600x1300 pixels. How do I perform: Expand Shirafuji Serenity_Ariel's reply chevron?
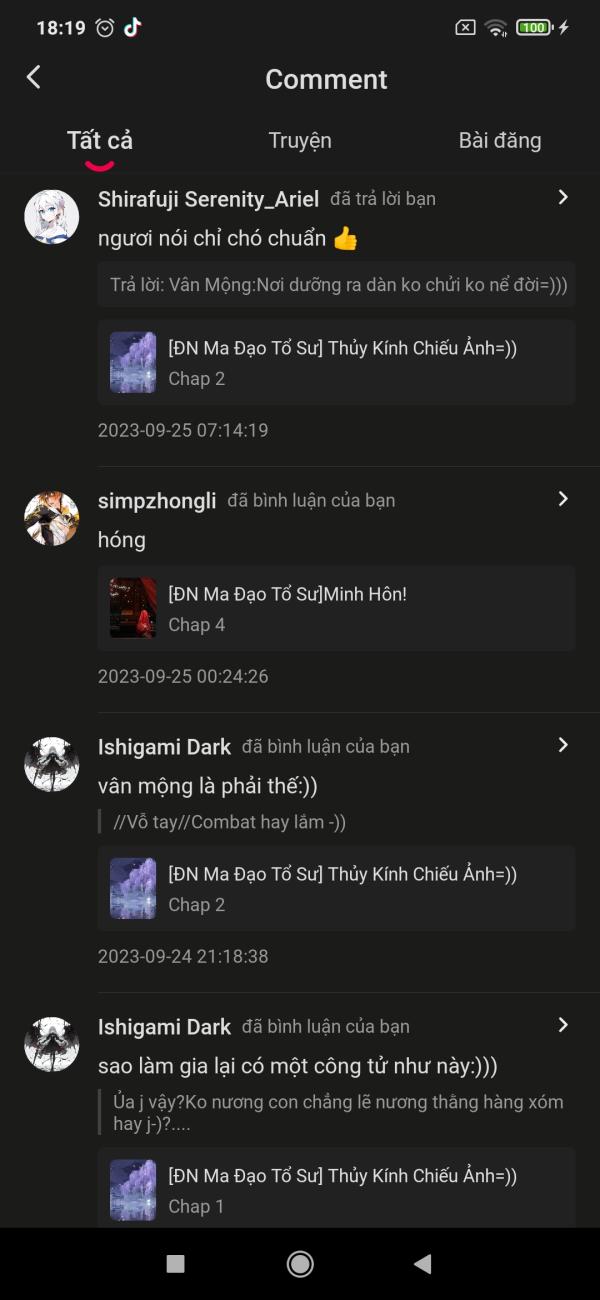coord(563,198)
